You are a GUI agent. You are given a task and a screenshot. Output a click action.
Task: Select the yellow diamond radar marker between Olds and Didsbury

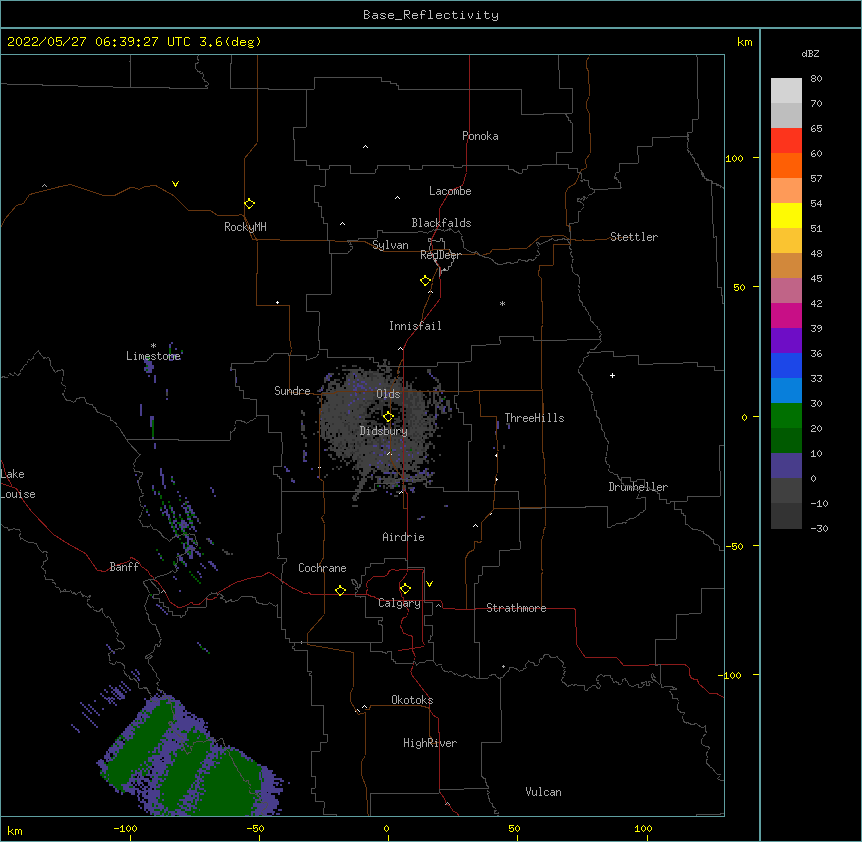pos(388,416)
